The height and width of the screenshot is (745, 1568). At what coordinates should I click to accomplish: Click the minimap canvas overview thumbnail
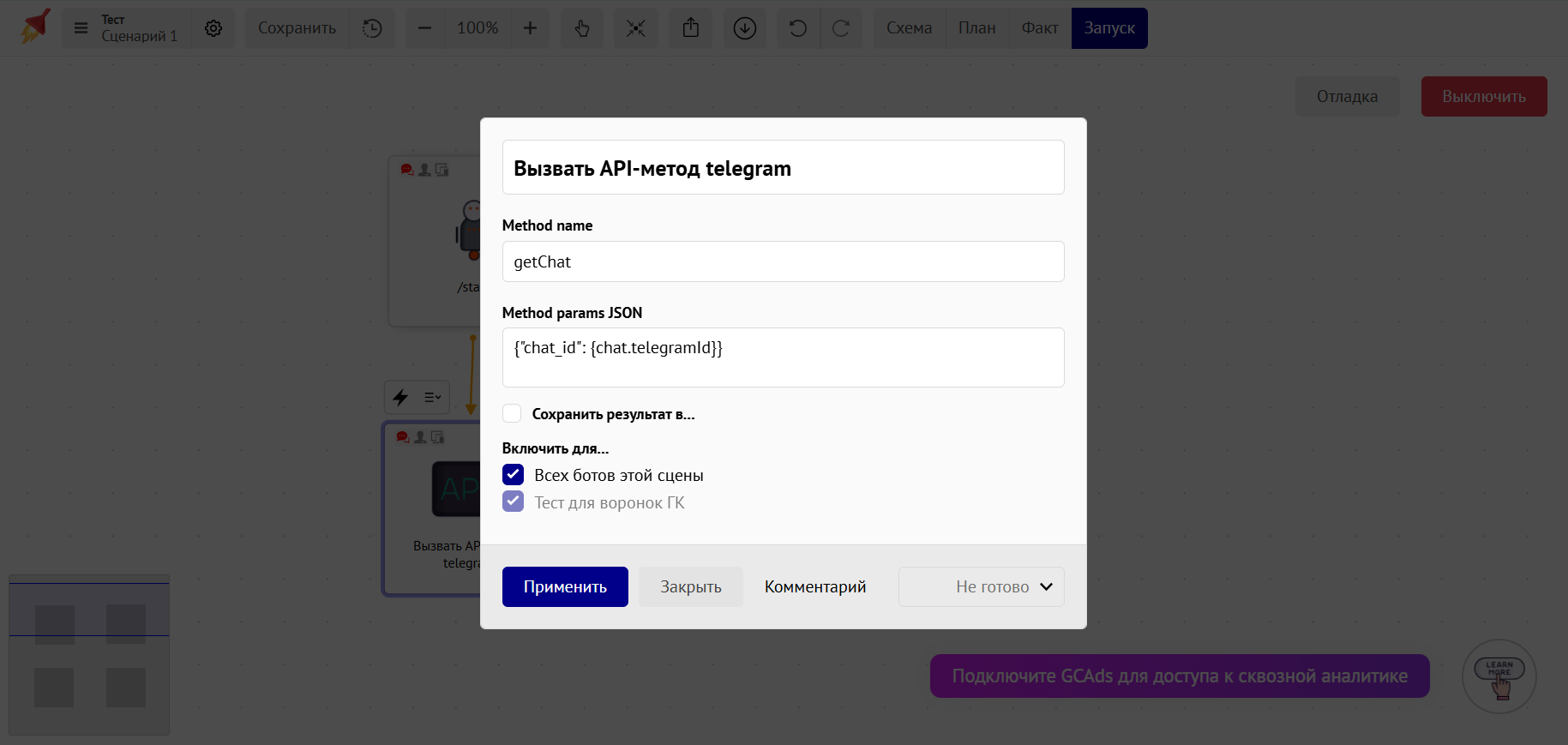tap(89, 655)
